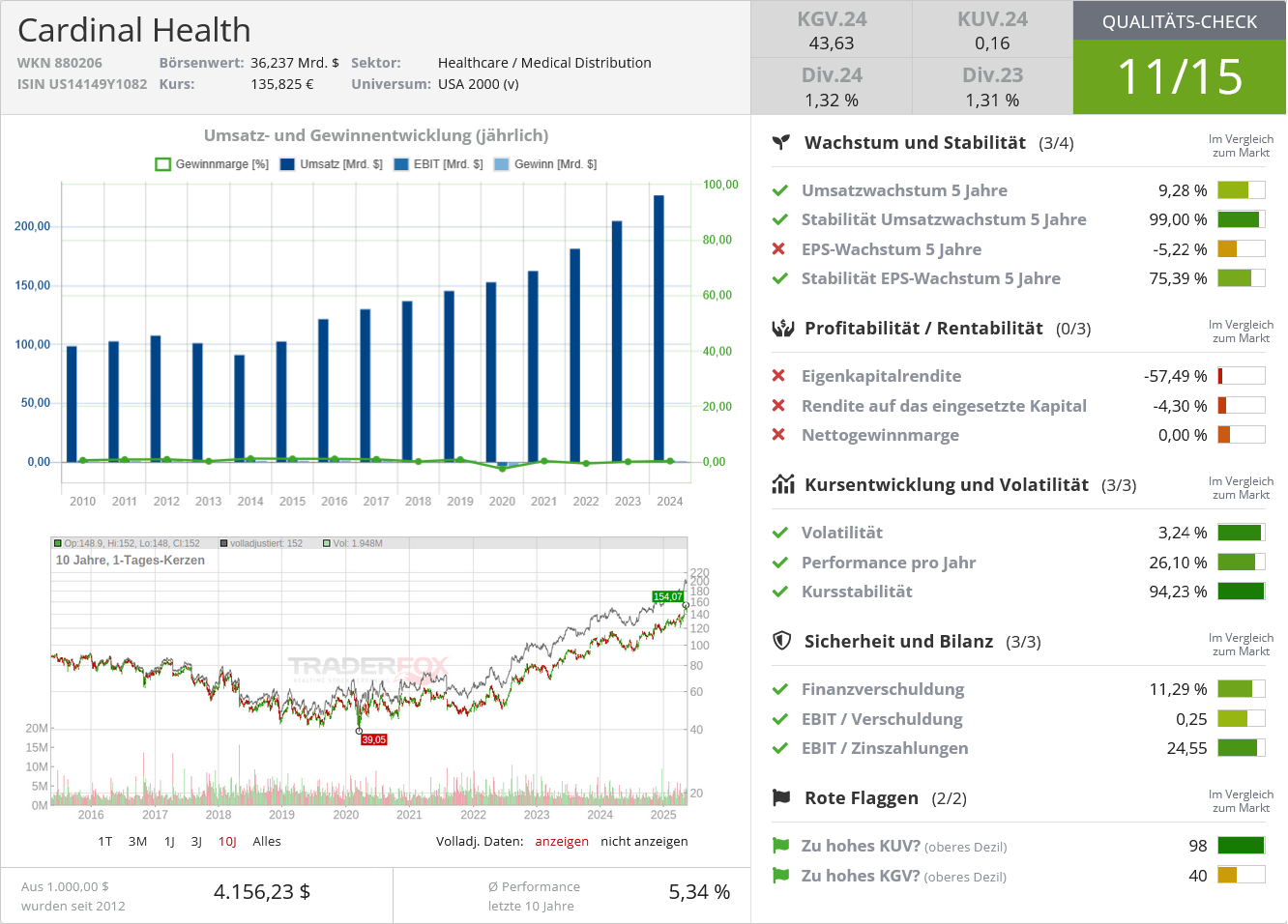Switch price chart to 3J range

tap(196, 842)
